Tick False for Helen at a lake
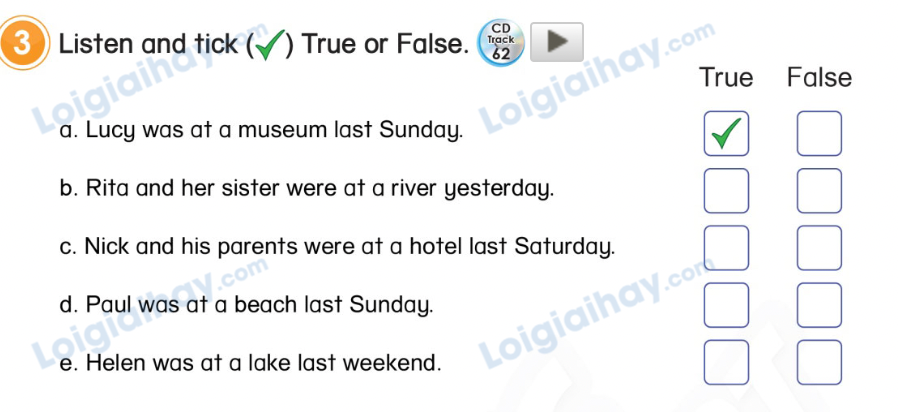The height and width of the screenshot is (412, 898). coord(819,362)
